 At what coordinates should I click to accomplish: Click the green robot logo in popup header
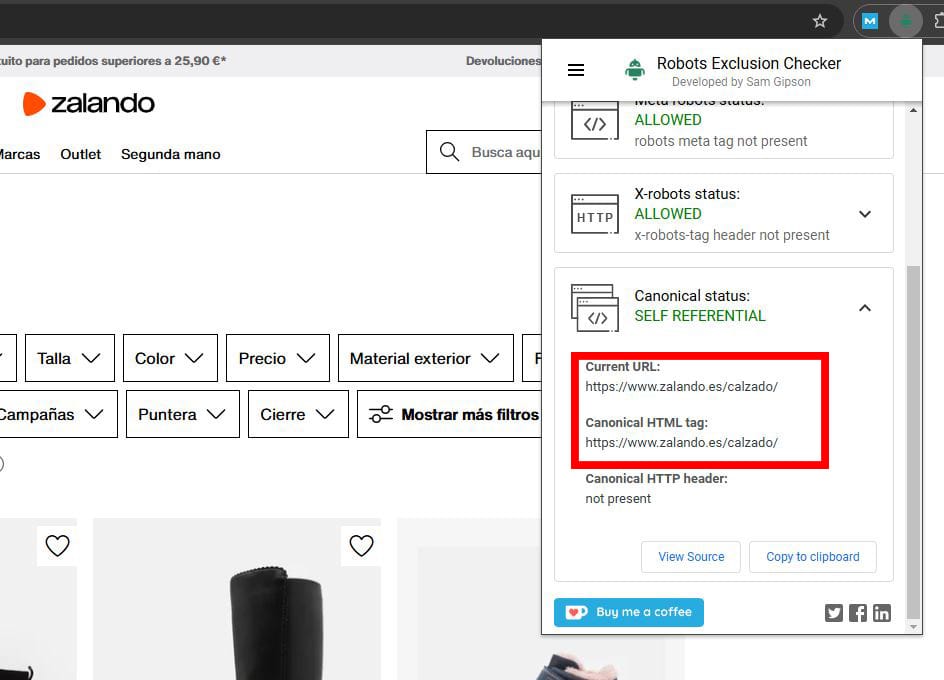click(635, 70)
